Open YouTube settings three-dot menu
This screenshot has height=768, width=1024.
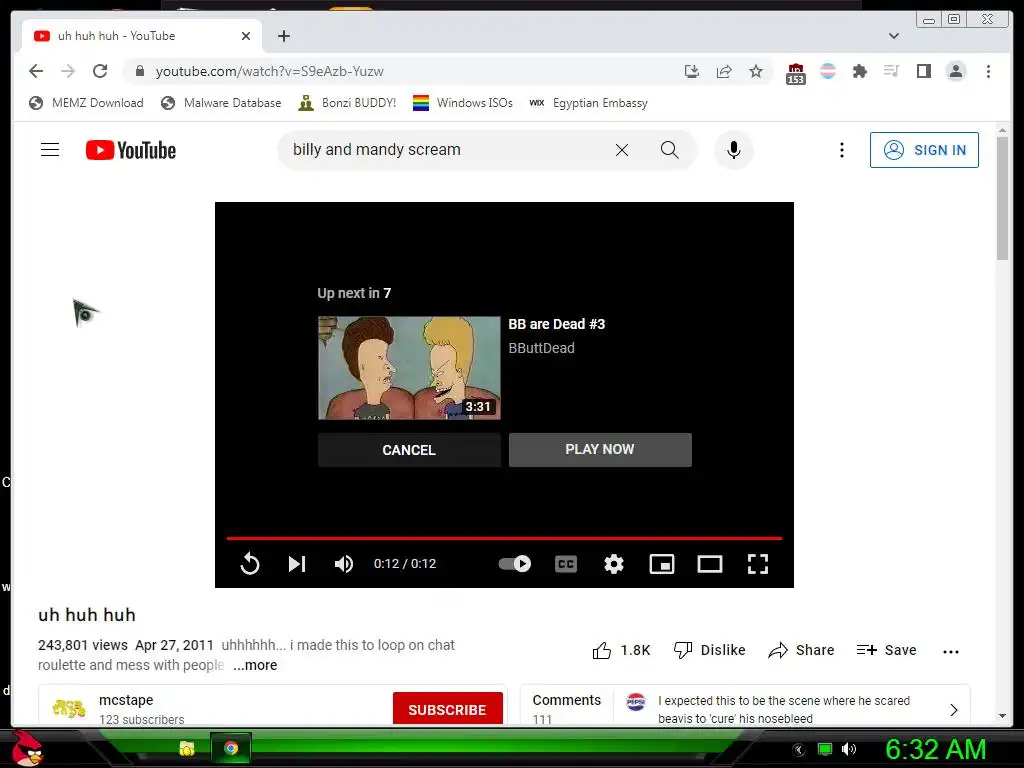[842, 150]
